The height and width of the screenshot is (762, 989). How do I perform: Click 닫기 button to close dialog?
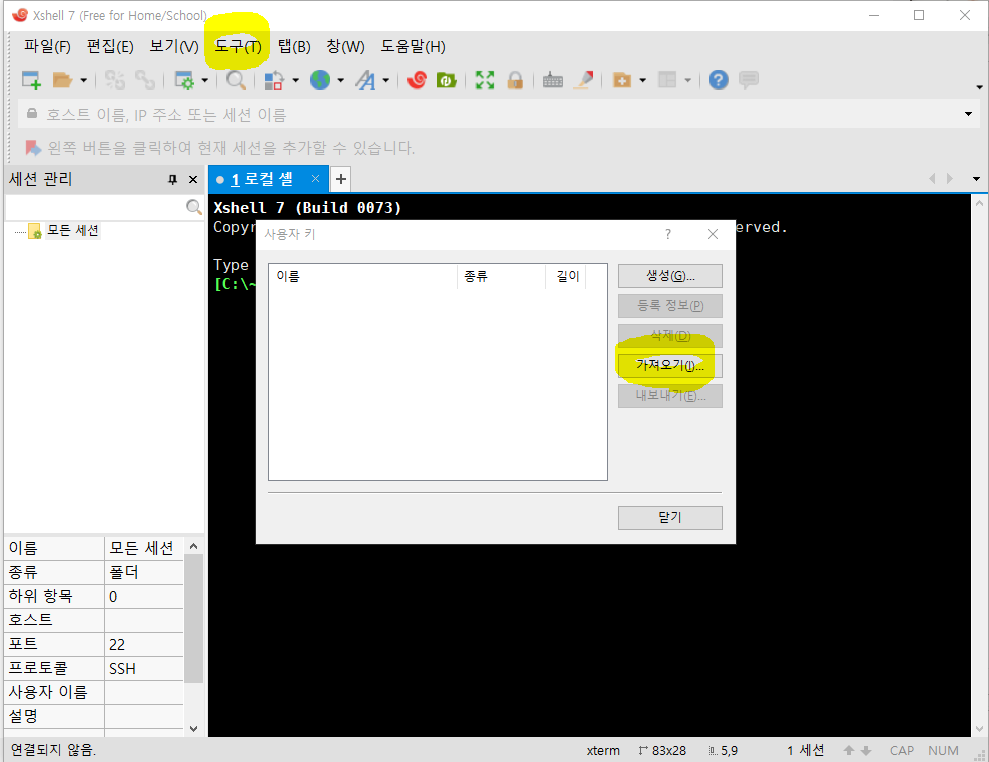tap(670, 518)
